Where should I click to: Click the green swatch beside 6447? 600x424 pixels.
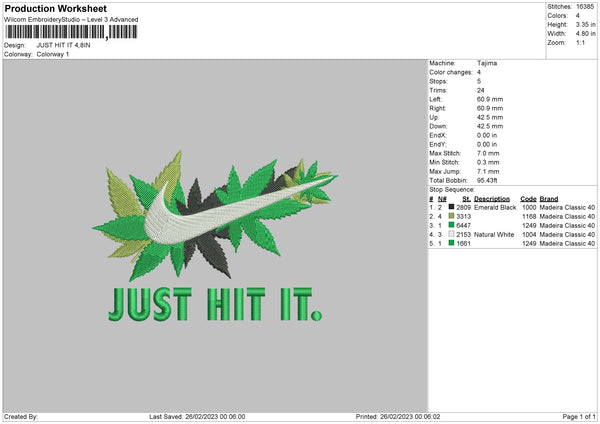tap(452, 225)
